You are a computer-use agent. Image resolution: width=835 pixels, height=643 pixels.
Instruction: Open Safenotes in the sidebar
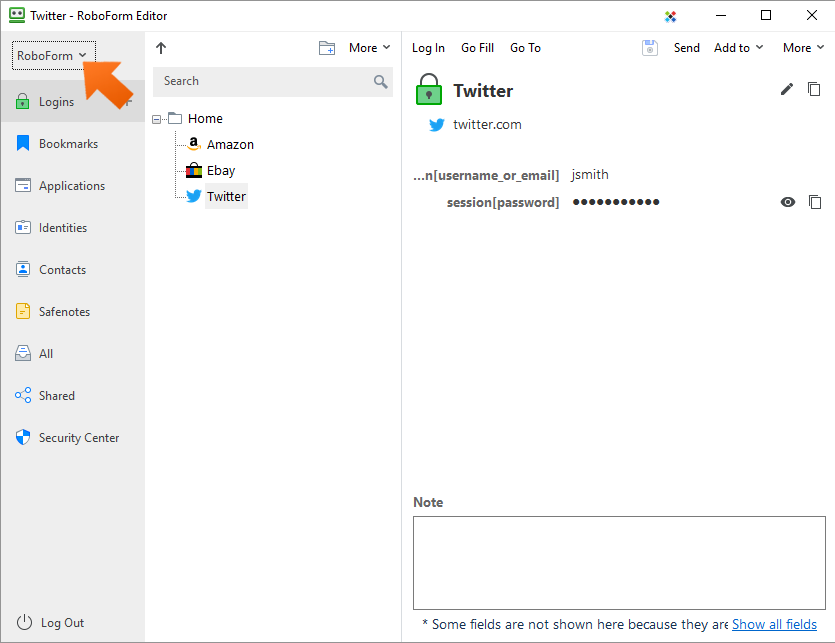(72, 311)
